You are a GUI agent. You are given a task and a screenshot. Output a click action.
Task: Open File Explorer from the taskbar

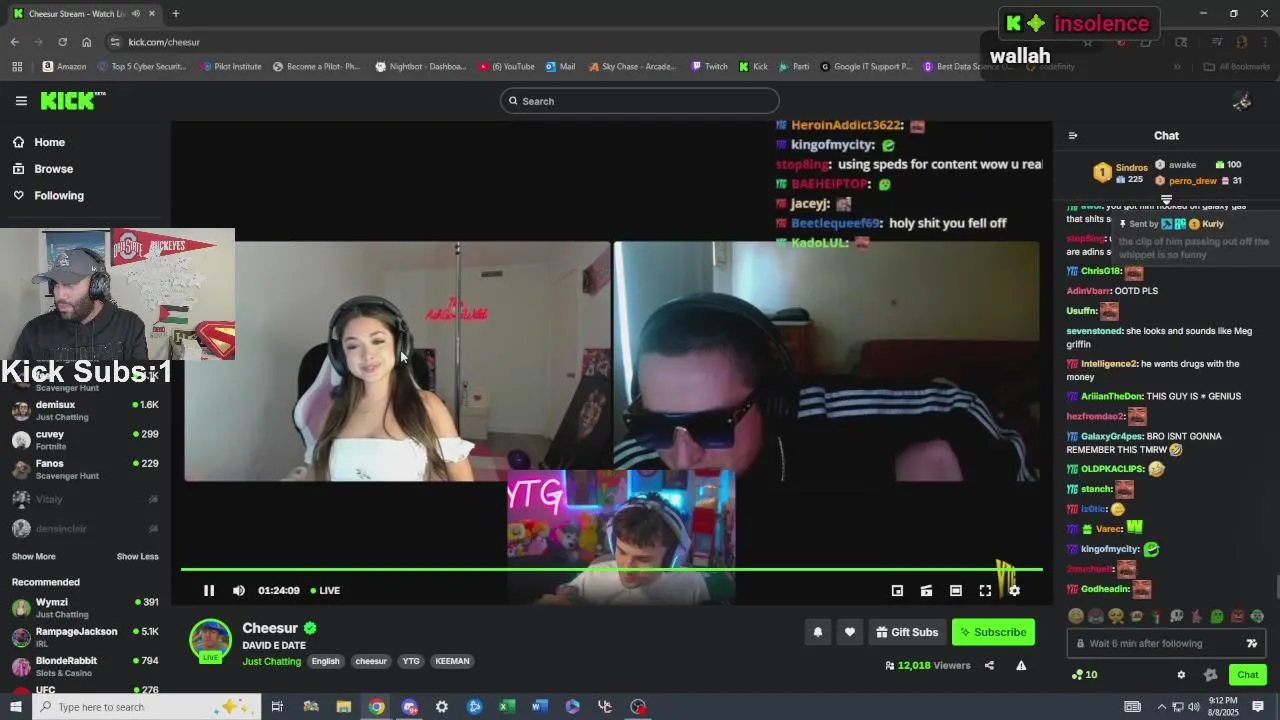pos(343,707)
